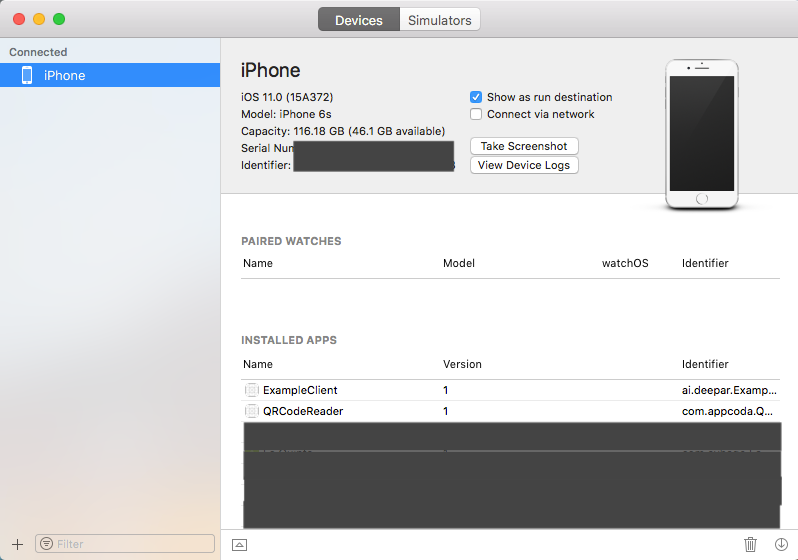Click the iPhone device image
This screenshot has height=560, width=798.
point(702,134)
